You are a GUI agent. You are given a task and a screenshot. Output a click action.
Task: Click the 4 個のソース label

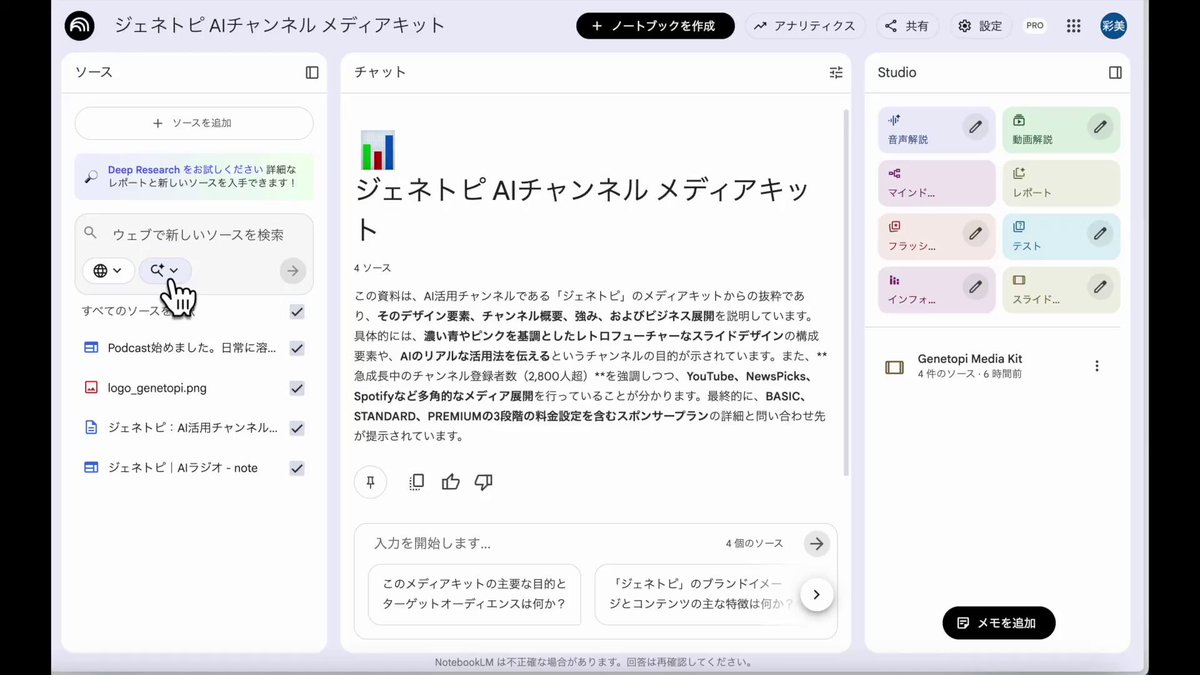coord(754,544)
